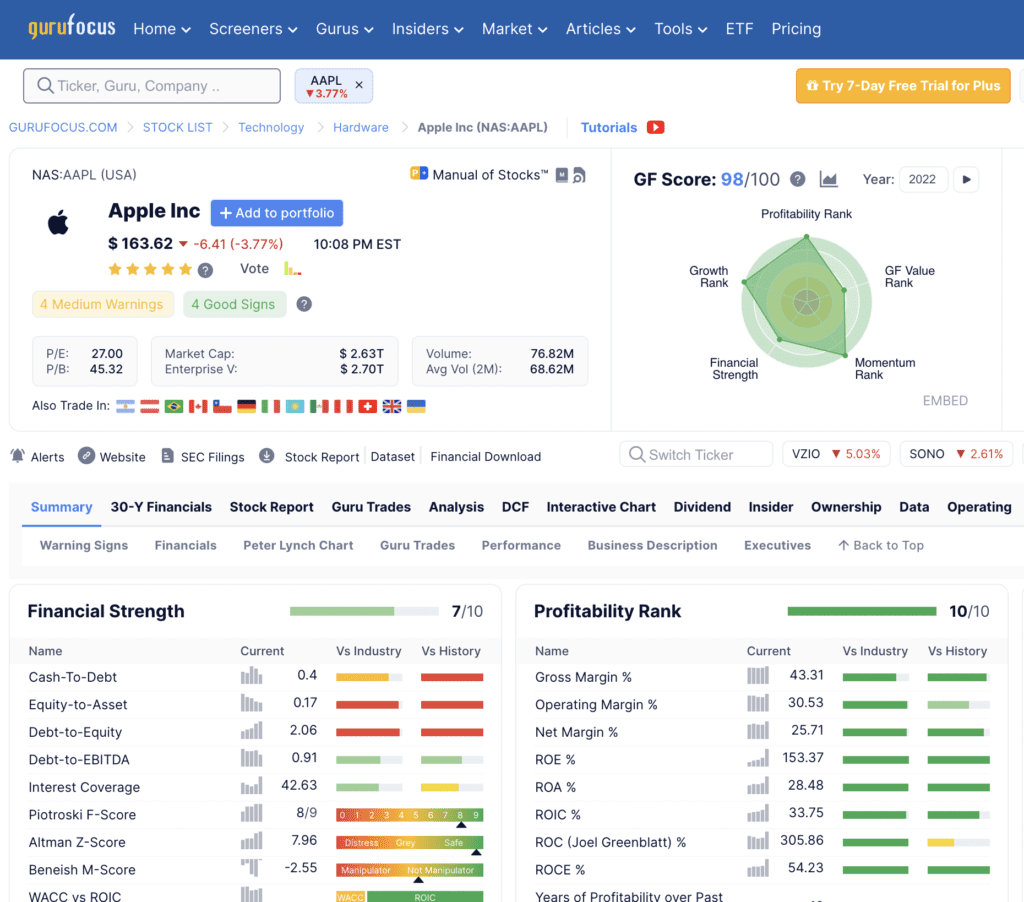This screenshot has width=1024, height=902.
Task: Open the DCF tab
Action: coord(515,507)
